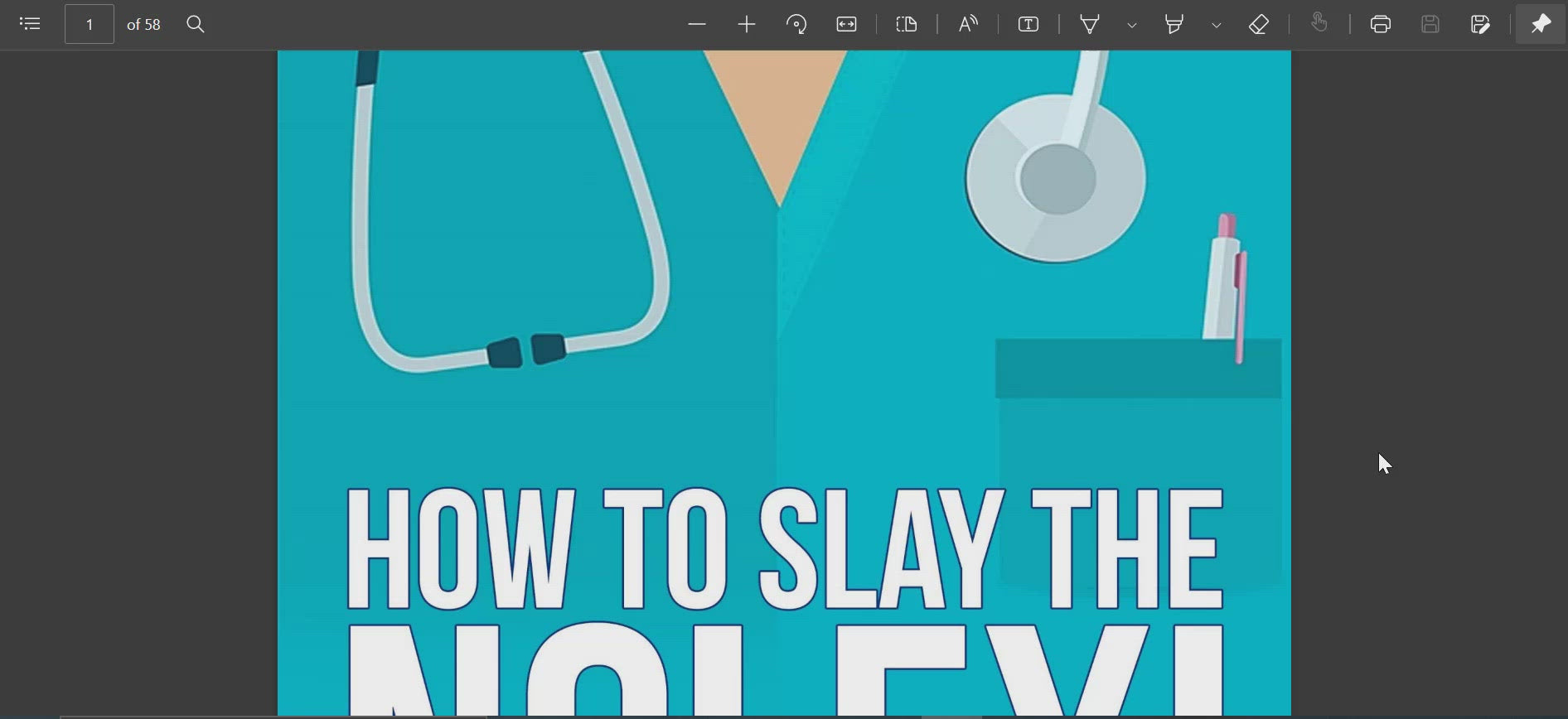Select the Highlight tool
Viewport: 1568px width, 719px height.
pyautogui.click(x=1174, y=24)
